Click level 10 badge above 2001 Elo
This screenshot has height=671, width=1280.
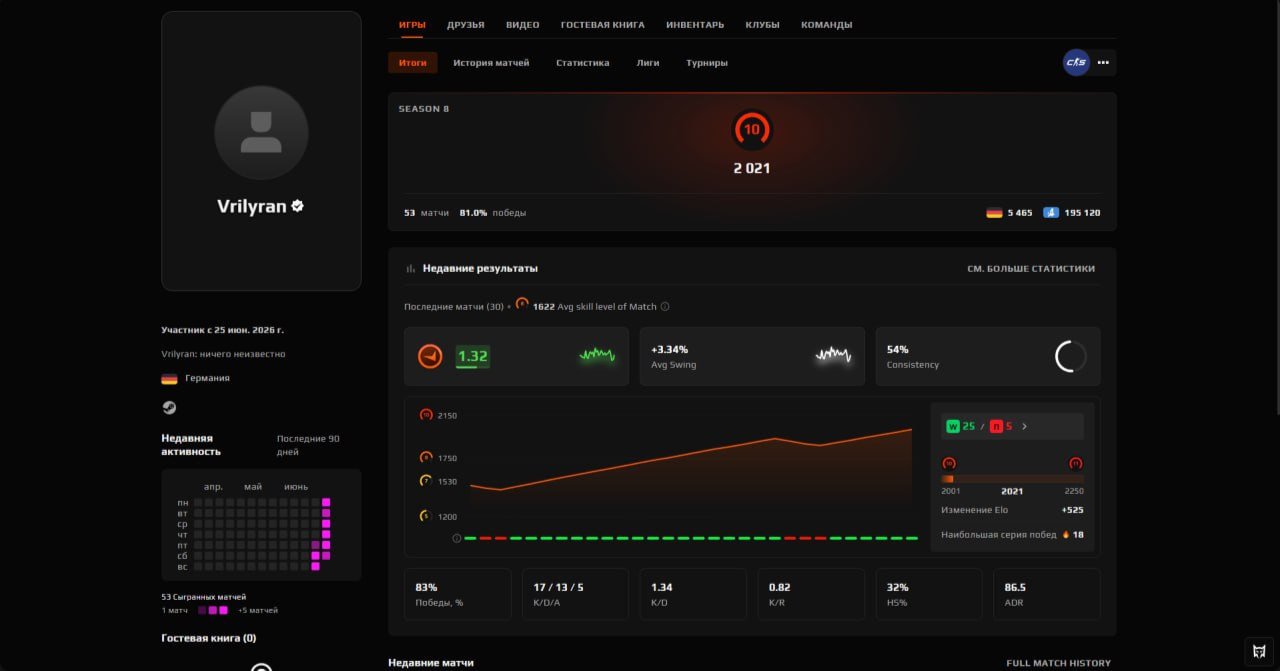pos(949,463)
